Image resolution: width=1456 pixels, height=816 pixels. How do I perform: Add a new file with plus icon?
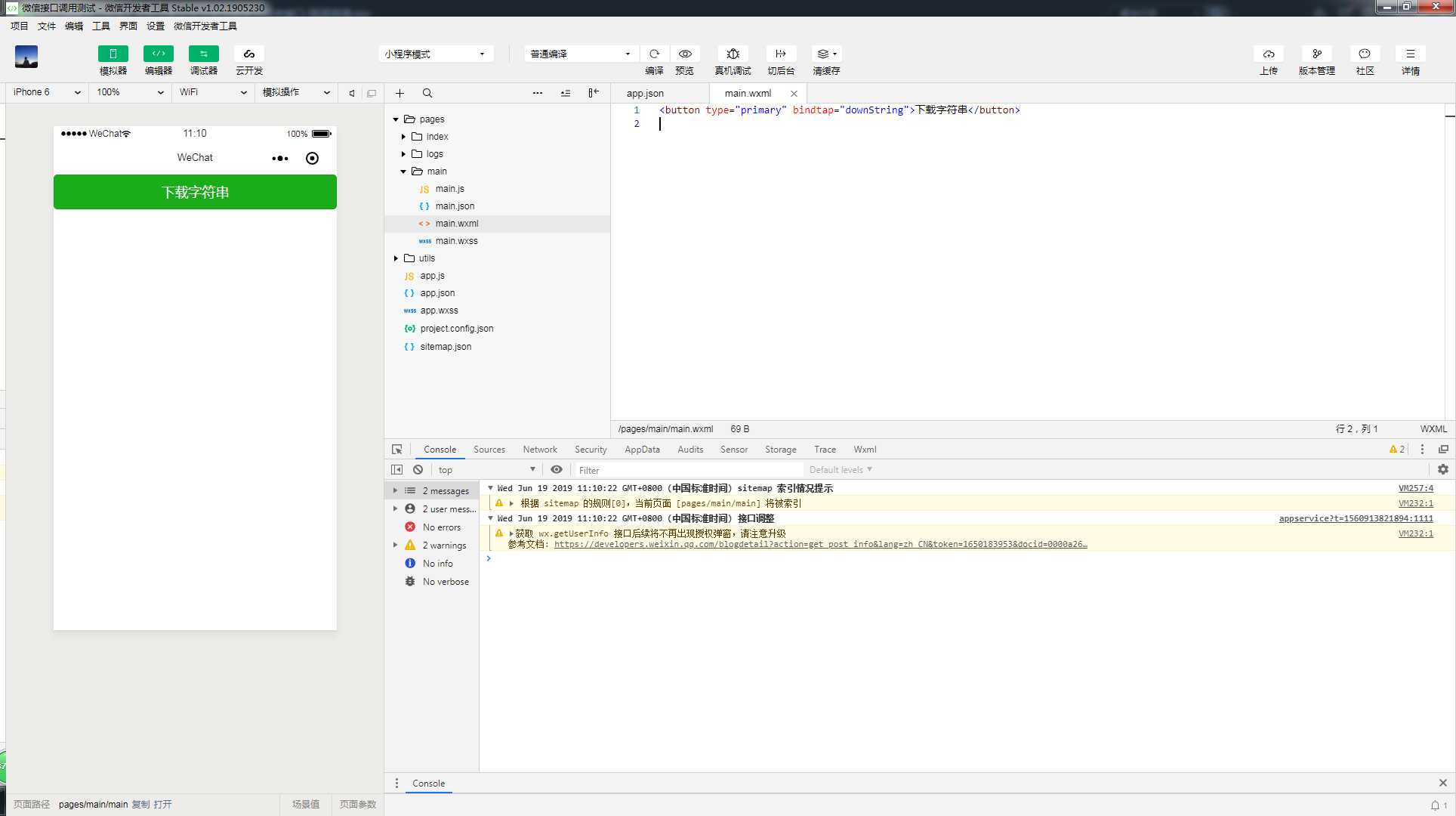coord(399,93)
